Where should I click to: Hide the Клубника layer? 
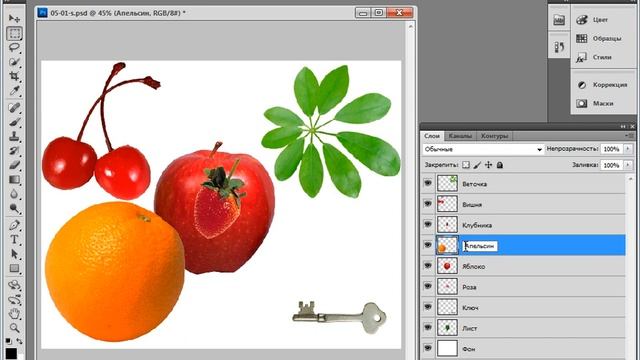click(428, 224)
